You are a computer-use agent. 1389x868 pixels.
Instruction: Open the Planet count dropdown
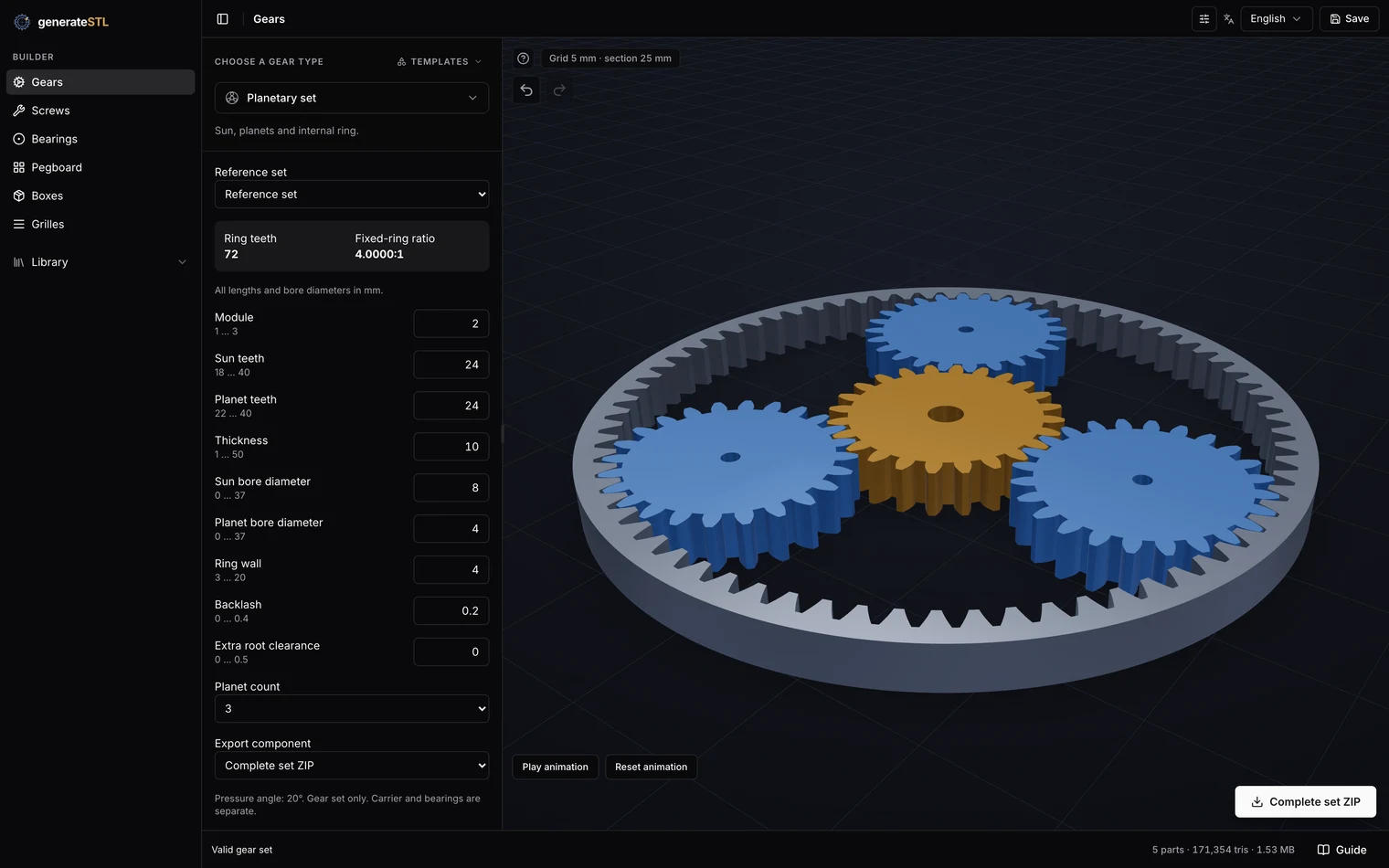(x=352, y=709)
